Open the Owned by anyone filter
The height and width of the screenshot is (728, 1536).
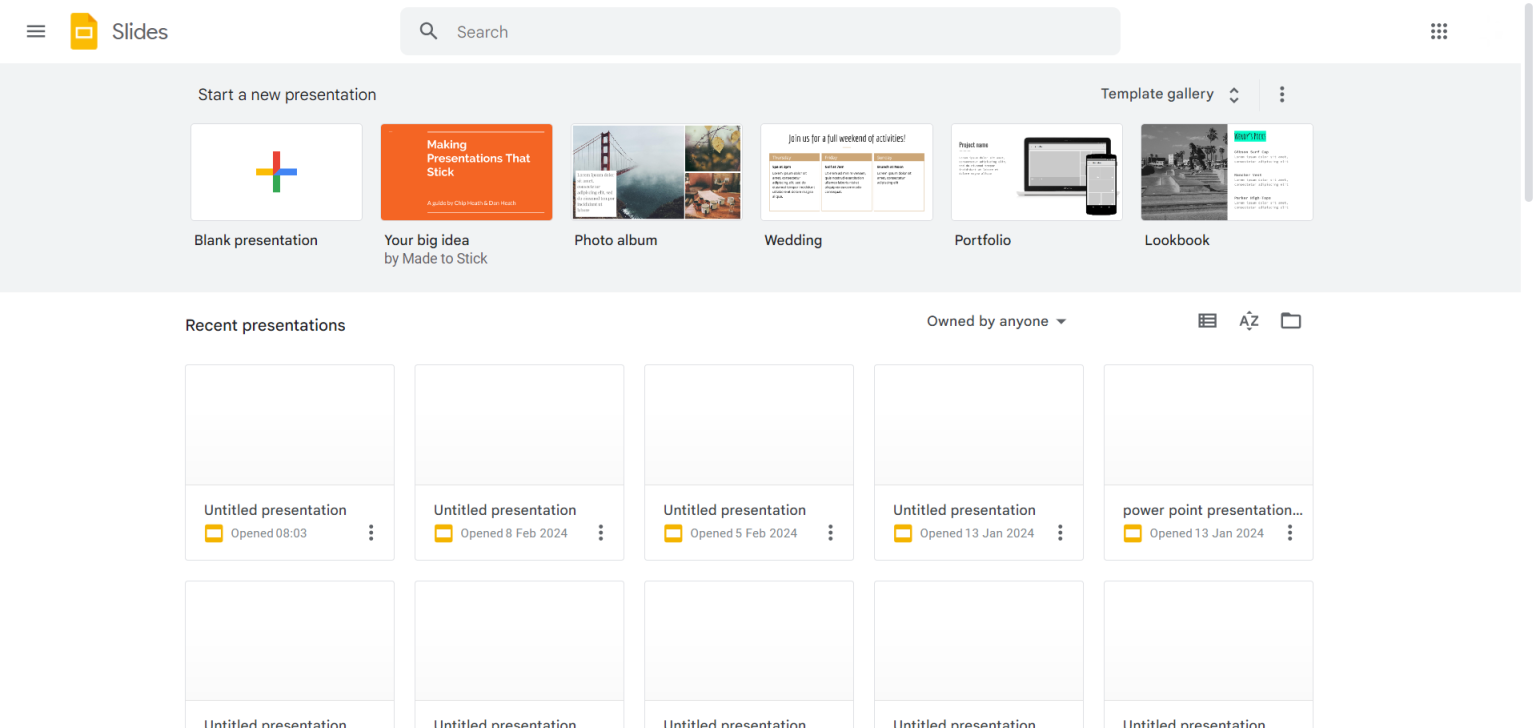tap(996, 321)
